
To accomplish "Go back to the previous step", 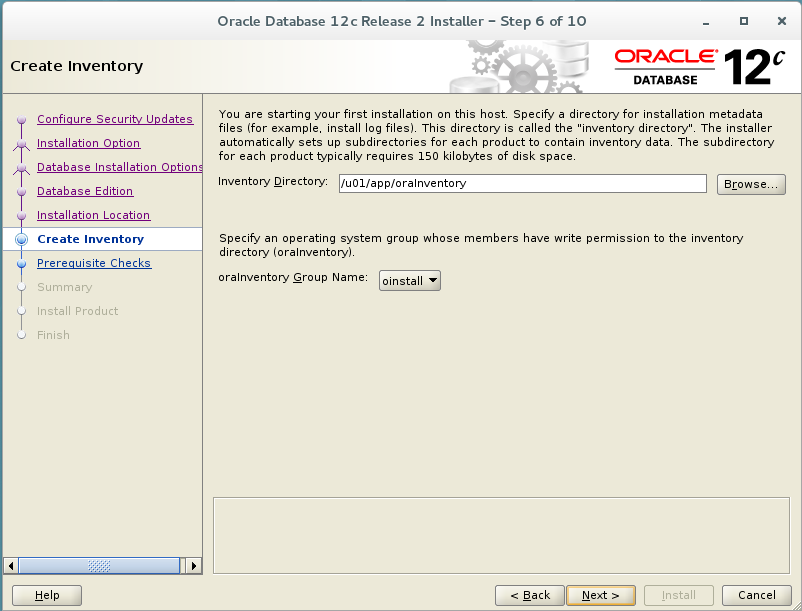I will click(x=530, y=595).
